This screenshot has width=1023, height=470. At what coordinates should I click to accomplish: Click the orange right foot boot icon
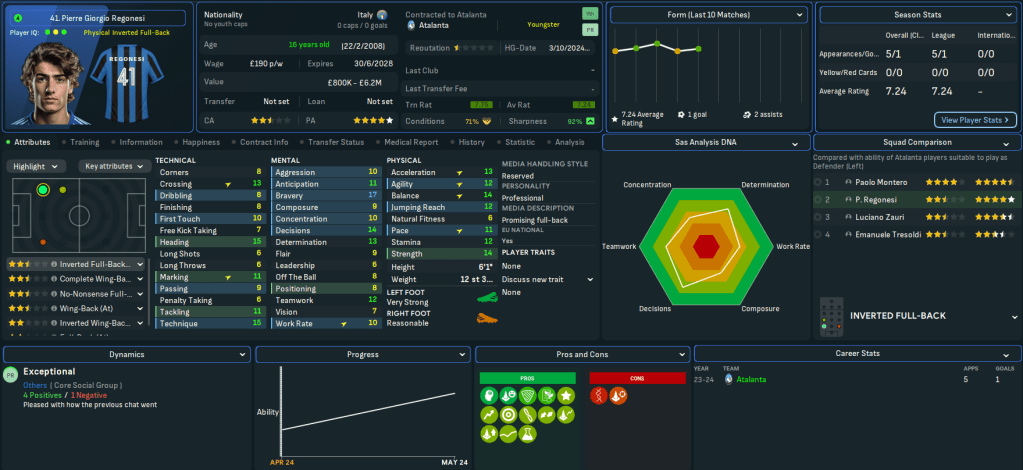pyautogui.click(x=488, y=318)
